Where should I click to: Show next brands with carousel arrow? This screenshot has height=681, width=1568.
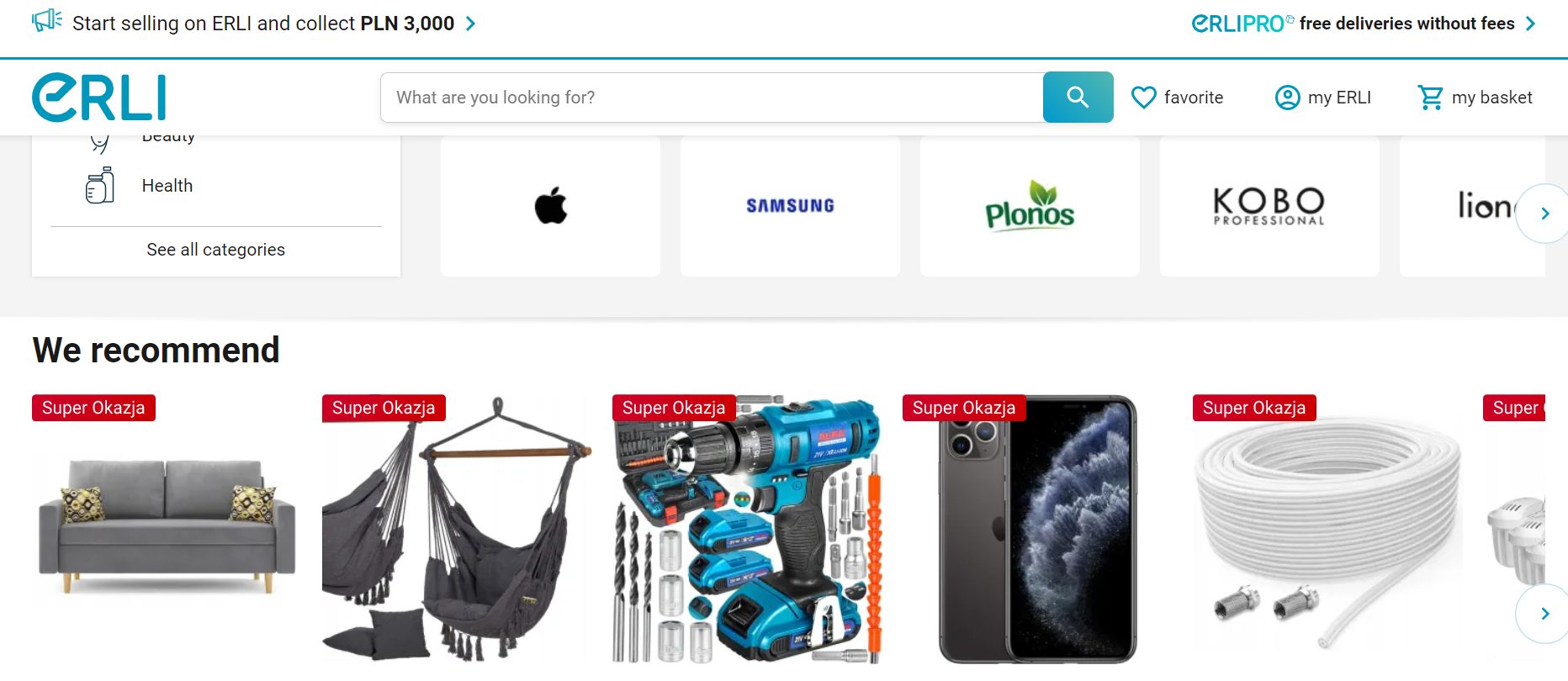pos(1544,214)
